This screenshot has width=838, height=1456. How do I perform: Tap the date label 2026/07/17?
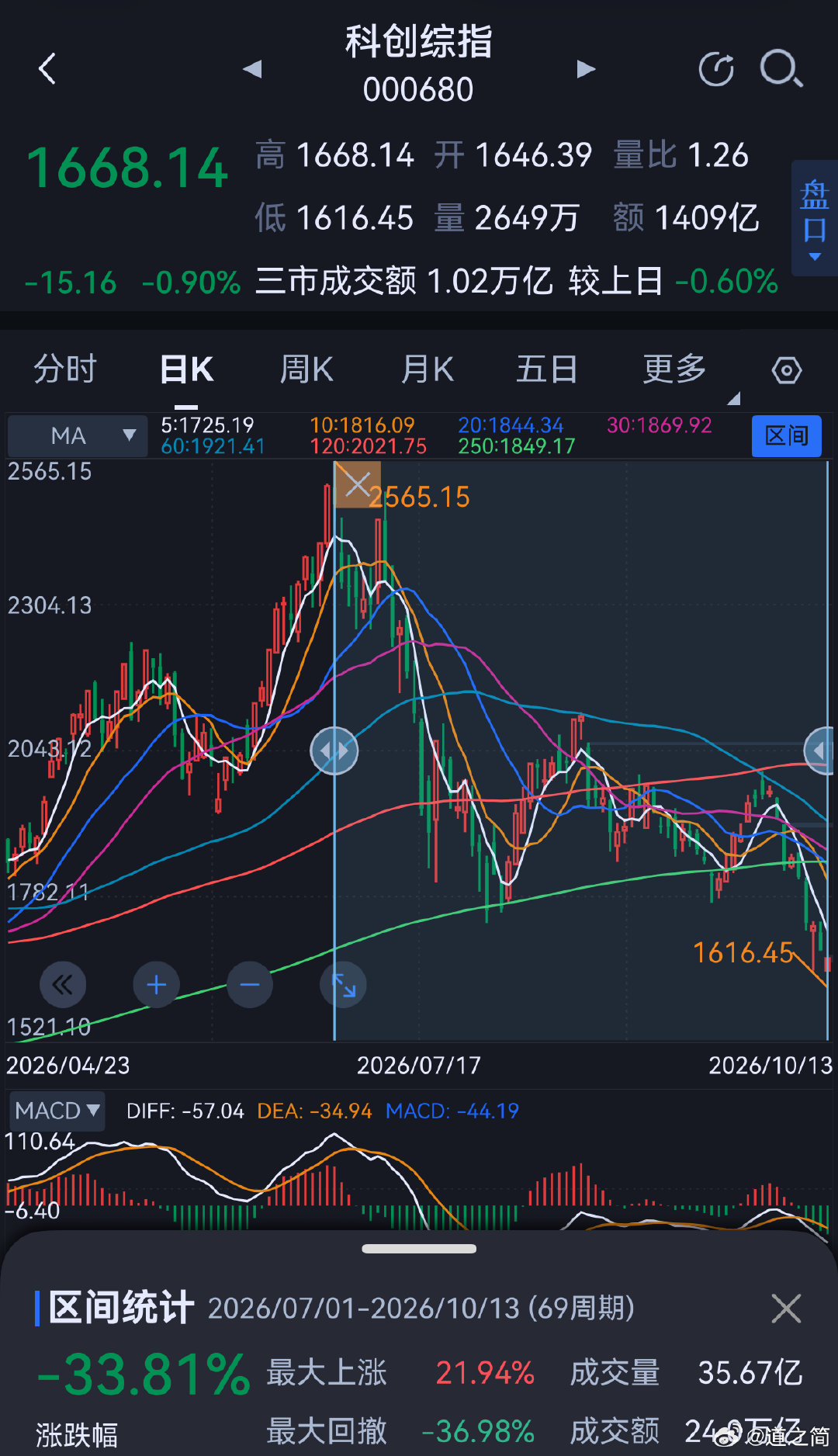[x=419, y=1065]
